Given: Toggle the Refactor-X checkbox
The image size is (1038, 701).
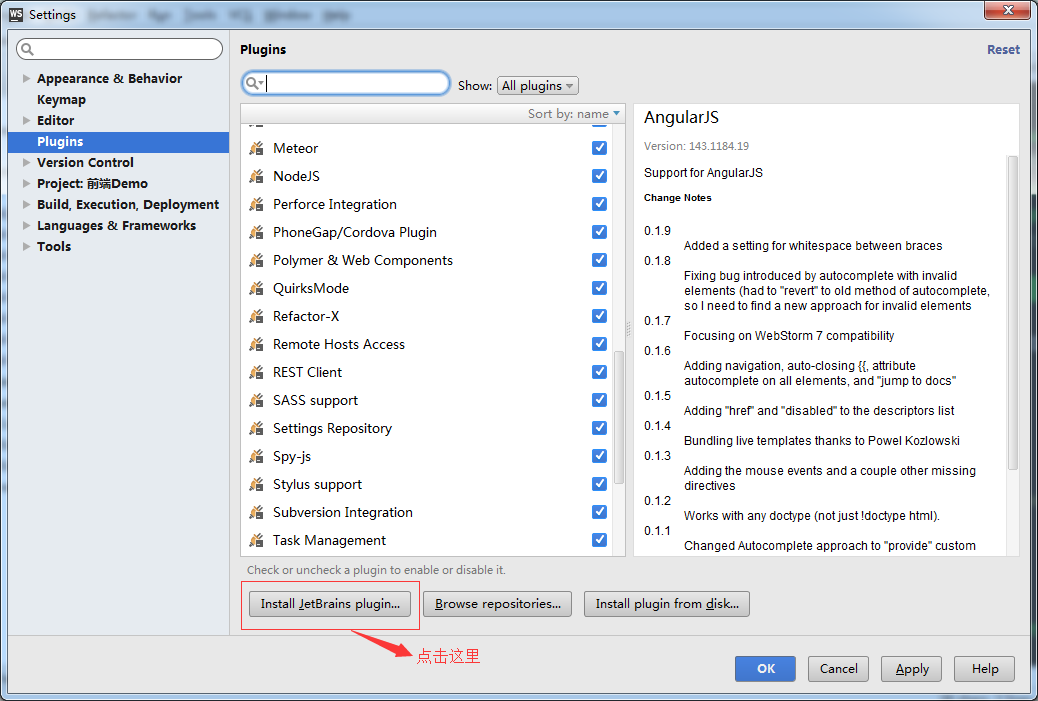Looking at the screenshot, I should [599, 316].
